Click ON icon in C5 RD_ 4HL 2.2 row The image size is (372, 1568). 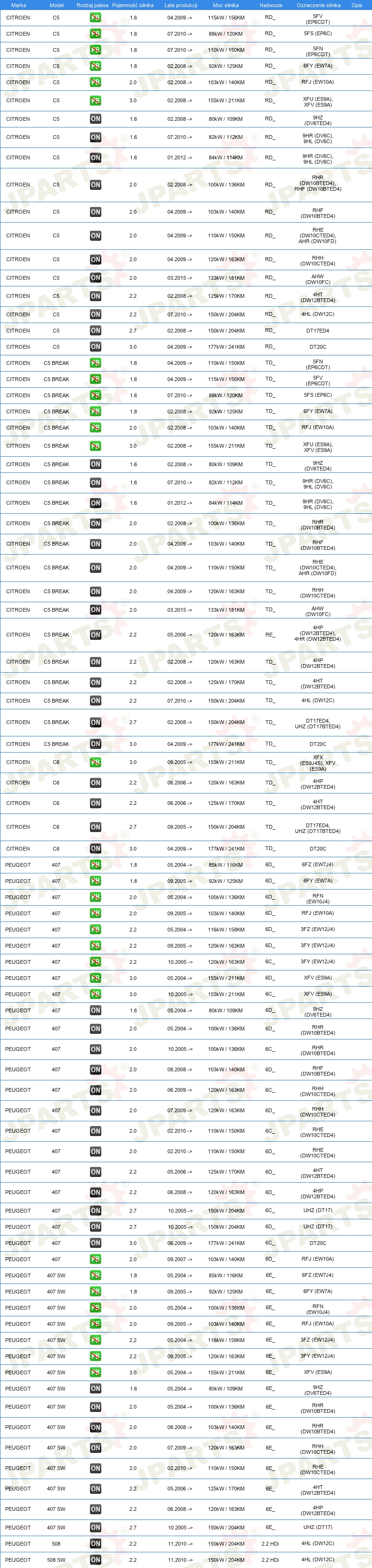[96, 315]
